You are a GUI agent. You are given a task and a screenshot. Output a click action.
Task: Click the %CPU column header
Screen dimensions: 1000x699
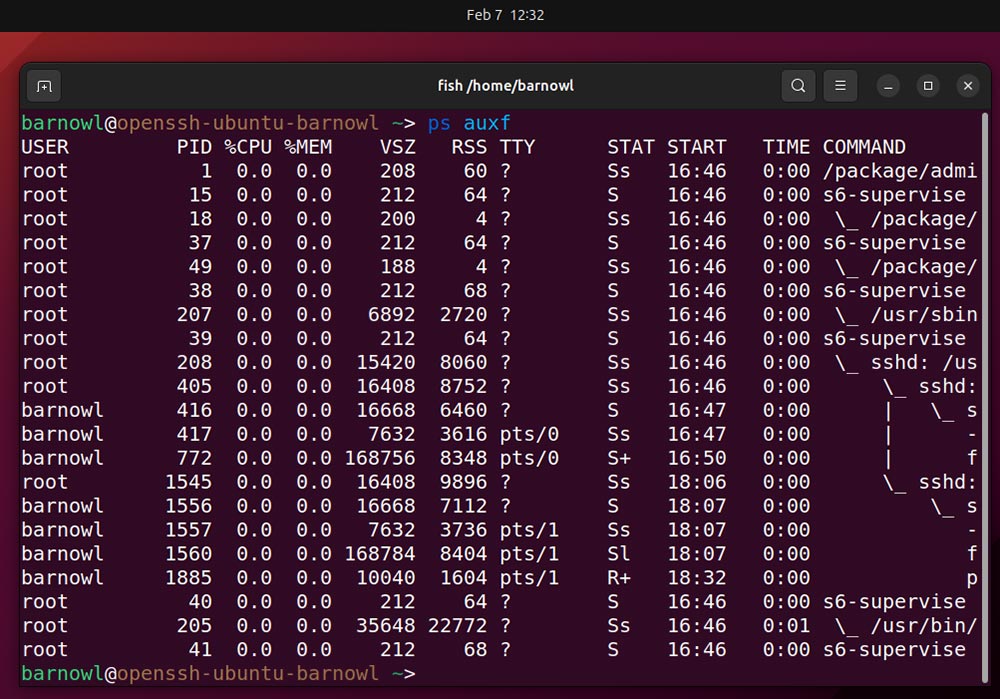tap(248, 147)
